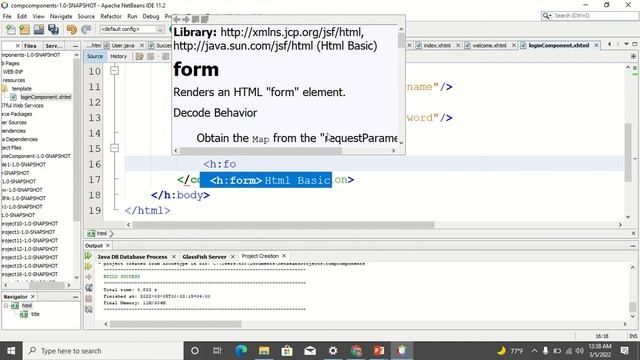Click the New File toolbar icon
The width and height of the screenshot is (640, 360).
[11, 29]
